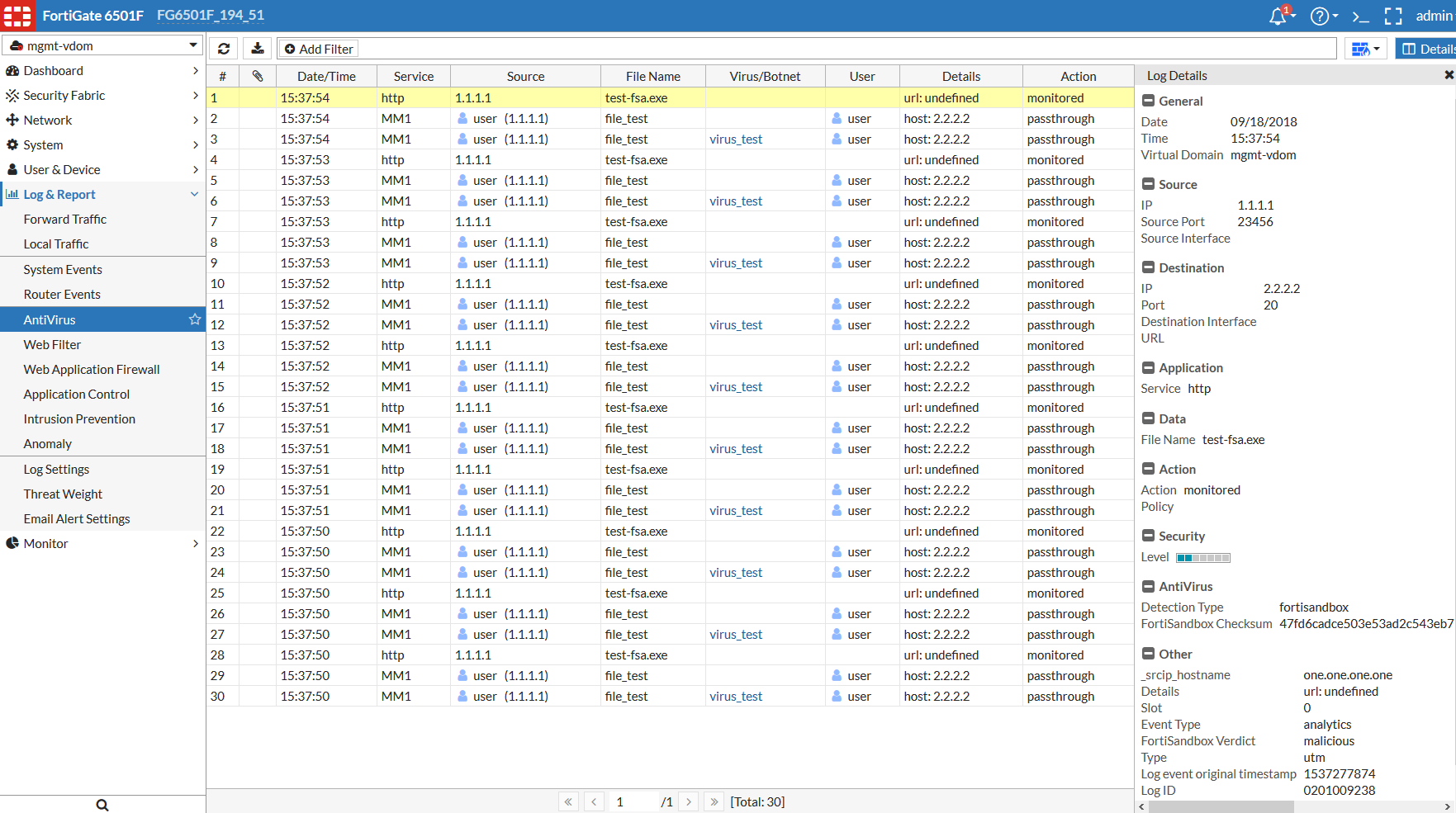Click user icon in row 5 User column
The image size is (1456, 813).
(x=837, y=181)
